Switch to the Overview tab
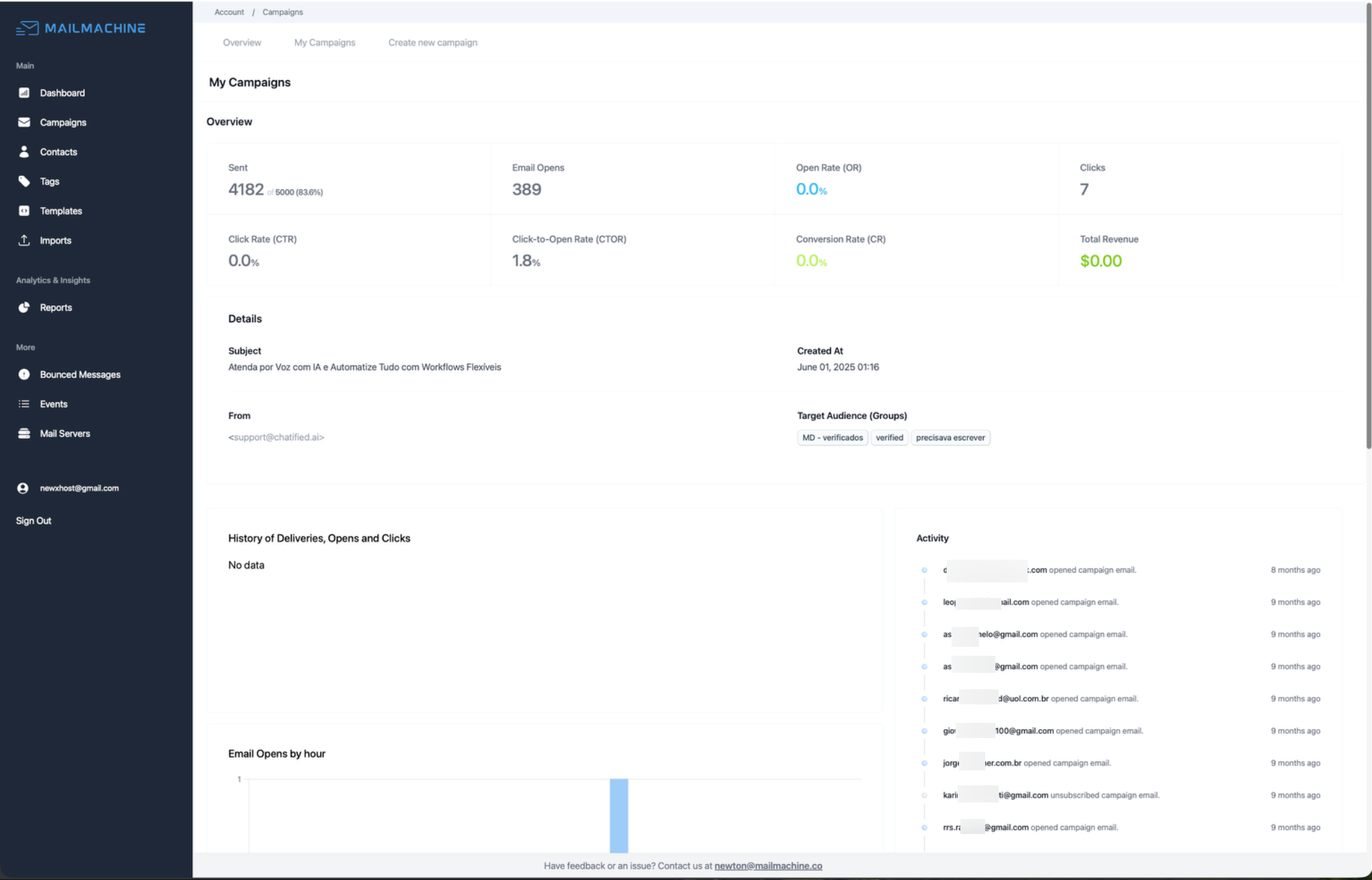 pyautogui.click(x=241, y=42)
